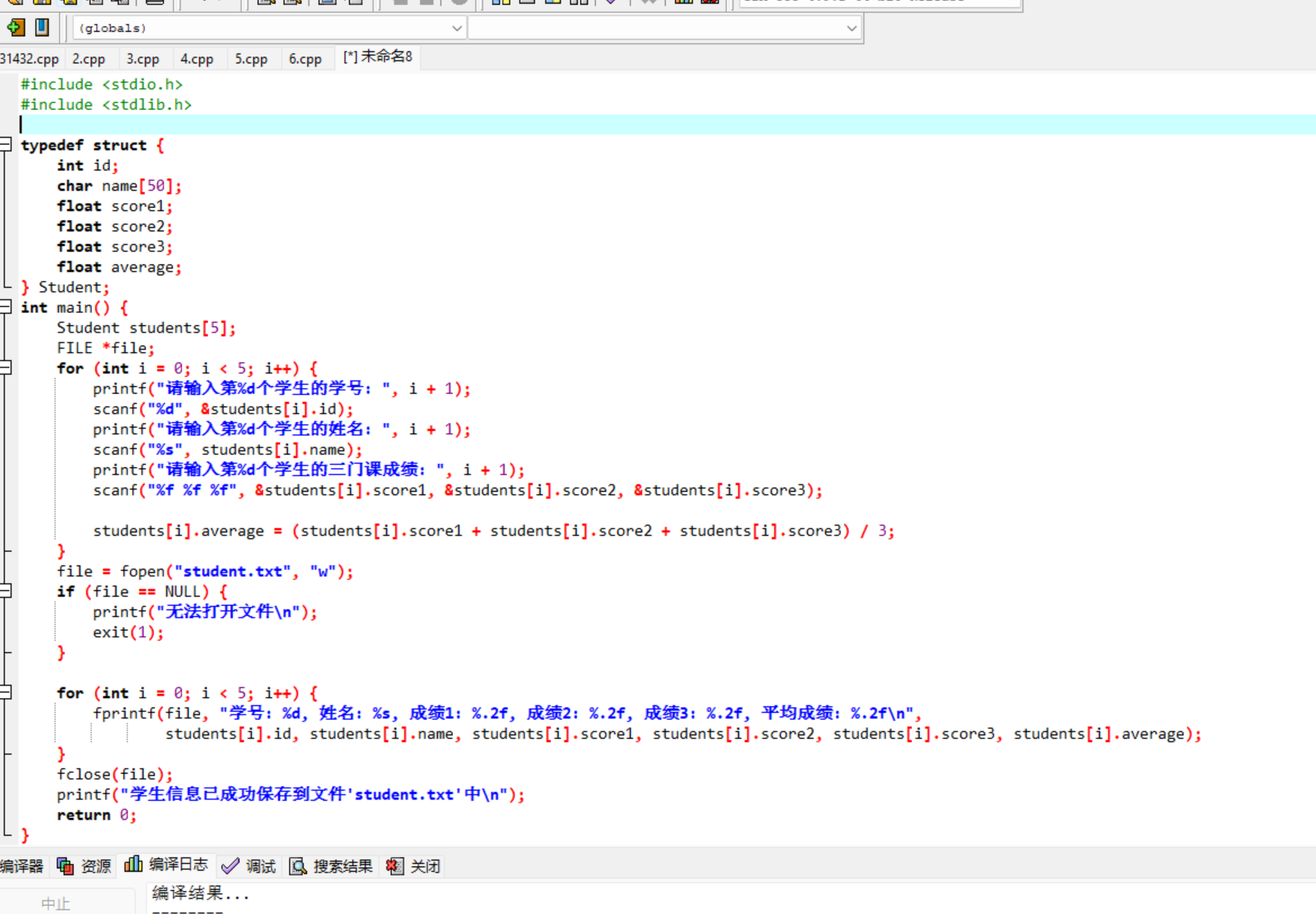Viewport: 1316px width, 914px height.
Task: Select the 4.cpp file tab
Action: click(x=197, y=59)
